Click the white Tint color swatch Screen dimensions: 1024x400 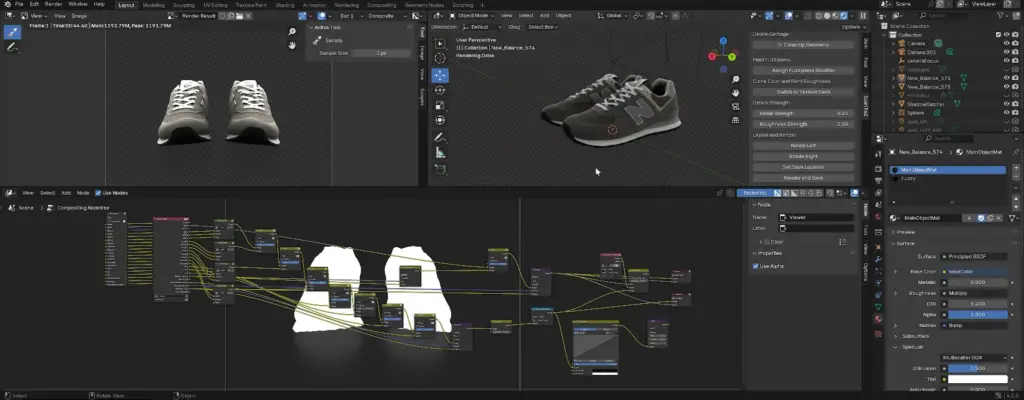click(978, 379)
